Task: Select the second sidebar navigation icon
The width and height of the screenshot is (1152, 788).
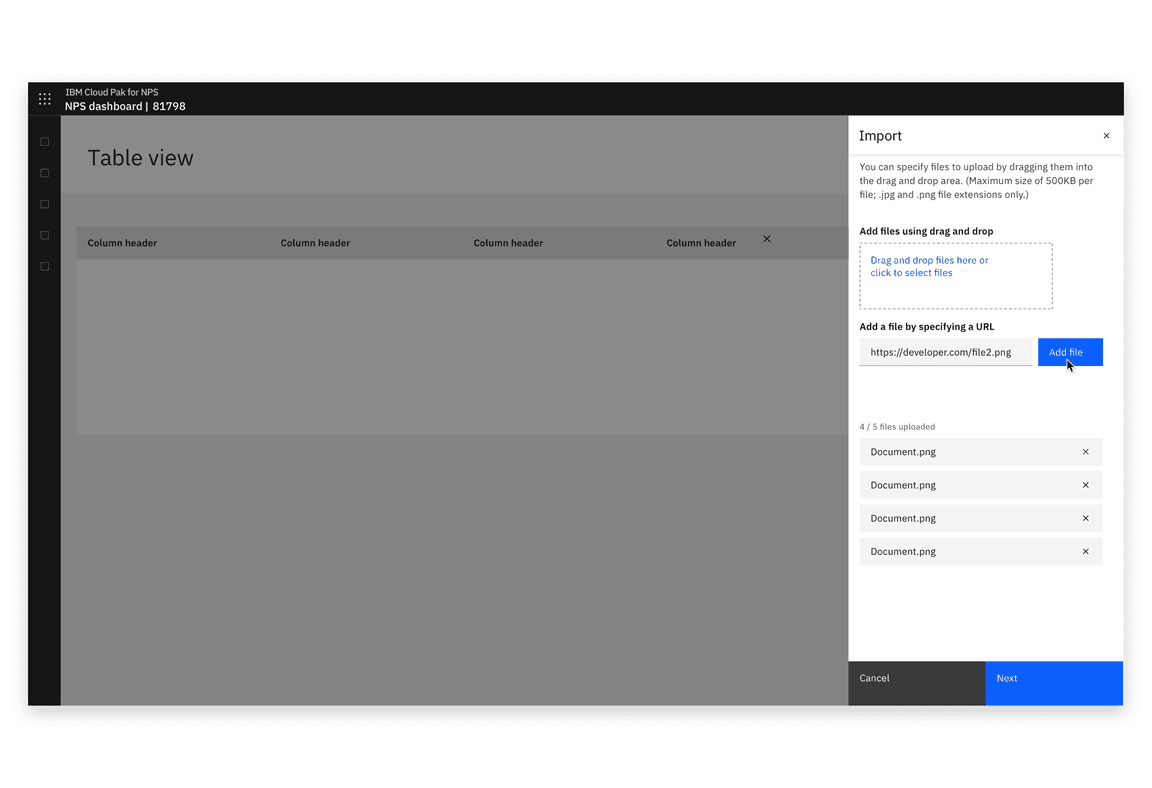Action: [44, 172]
